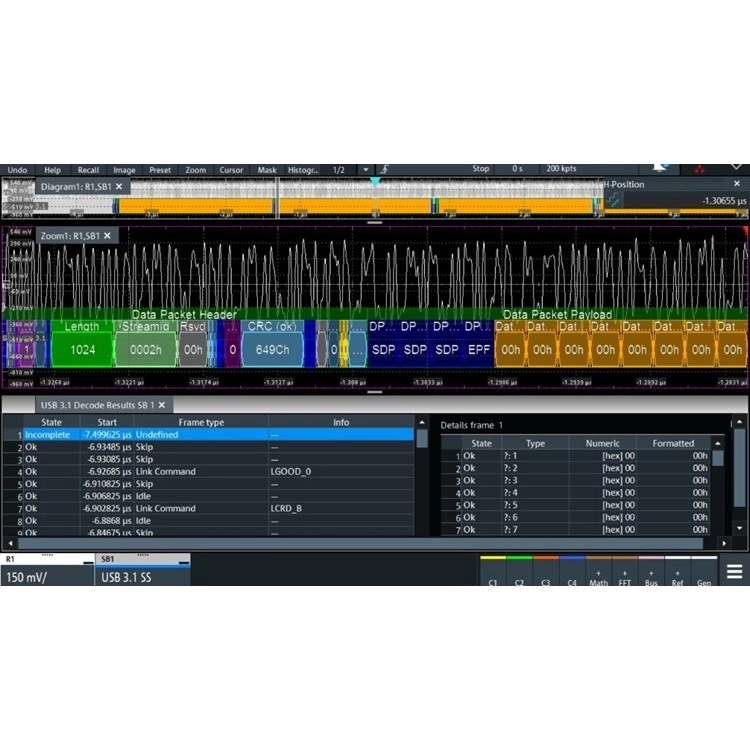The width and height of the screenshot is (750, 750).
Task: Add a serial Bus
Action: click(x=651, y=571)
